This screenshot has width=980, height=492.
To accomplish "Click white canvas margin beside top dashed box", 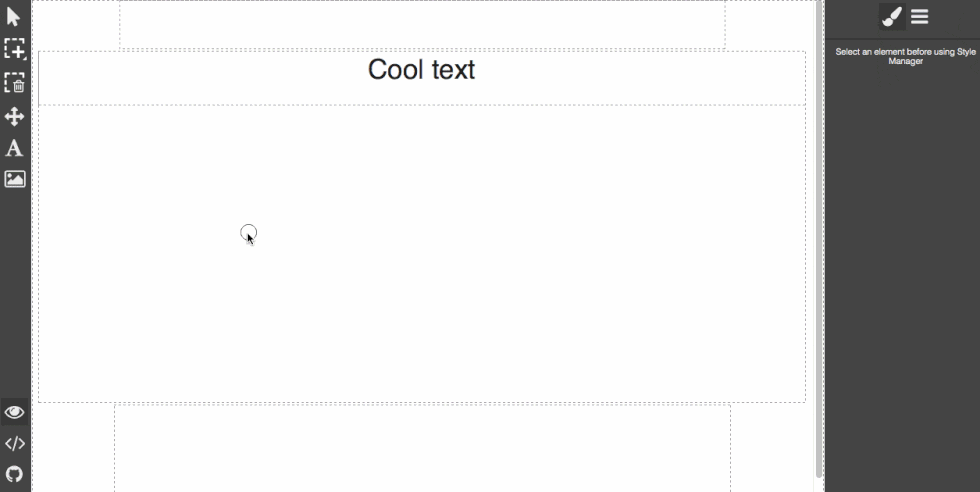I will pyautogui.click(x=75, y=24).
